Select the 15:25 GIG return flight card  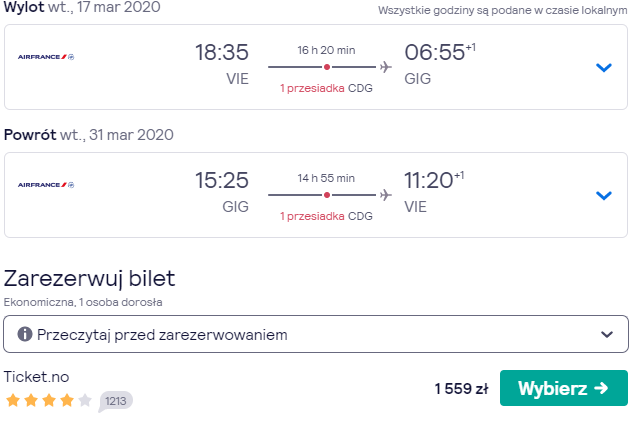coord(316,195)
